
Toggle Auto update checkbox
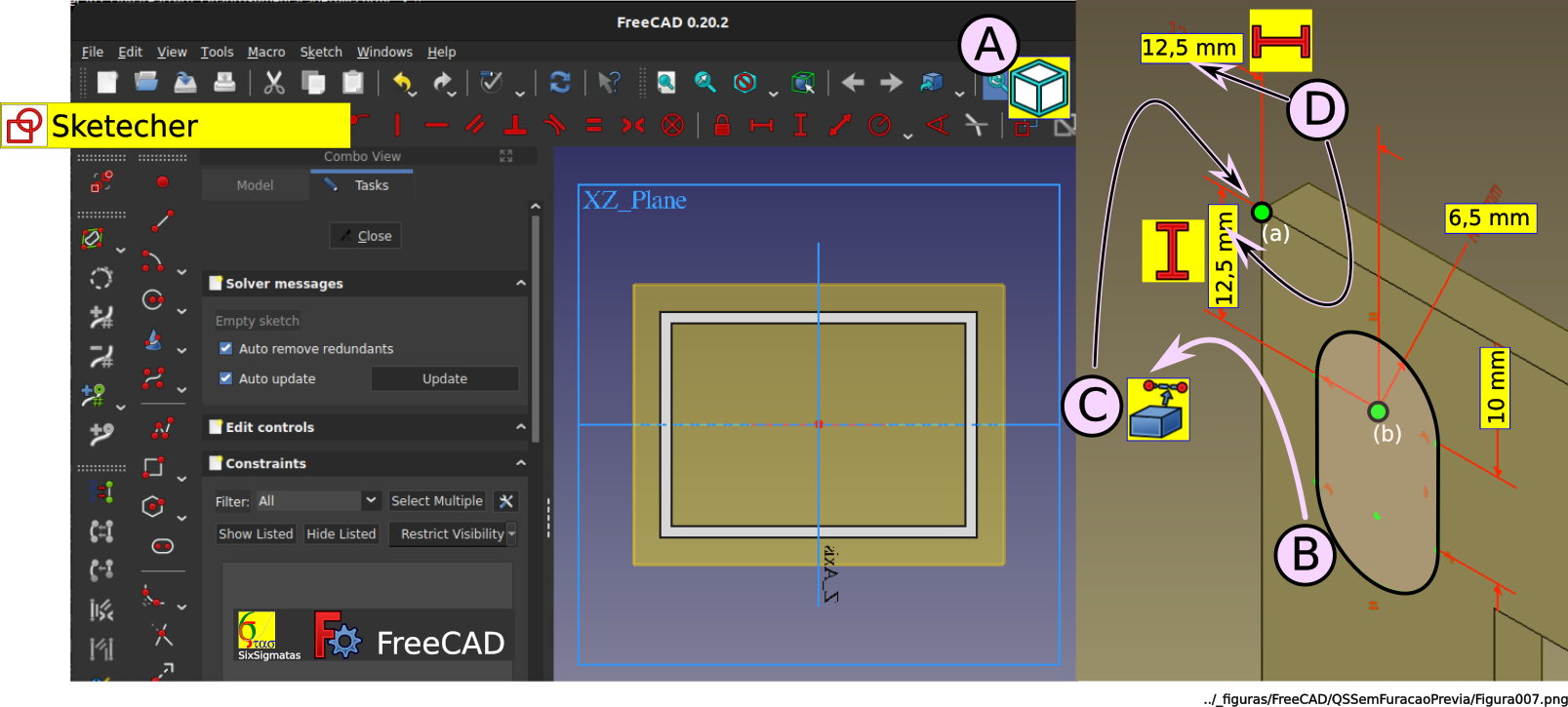(x=225, y=378)
